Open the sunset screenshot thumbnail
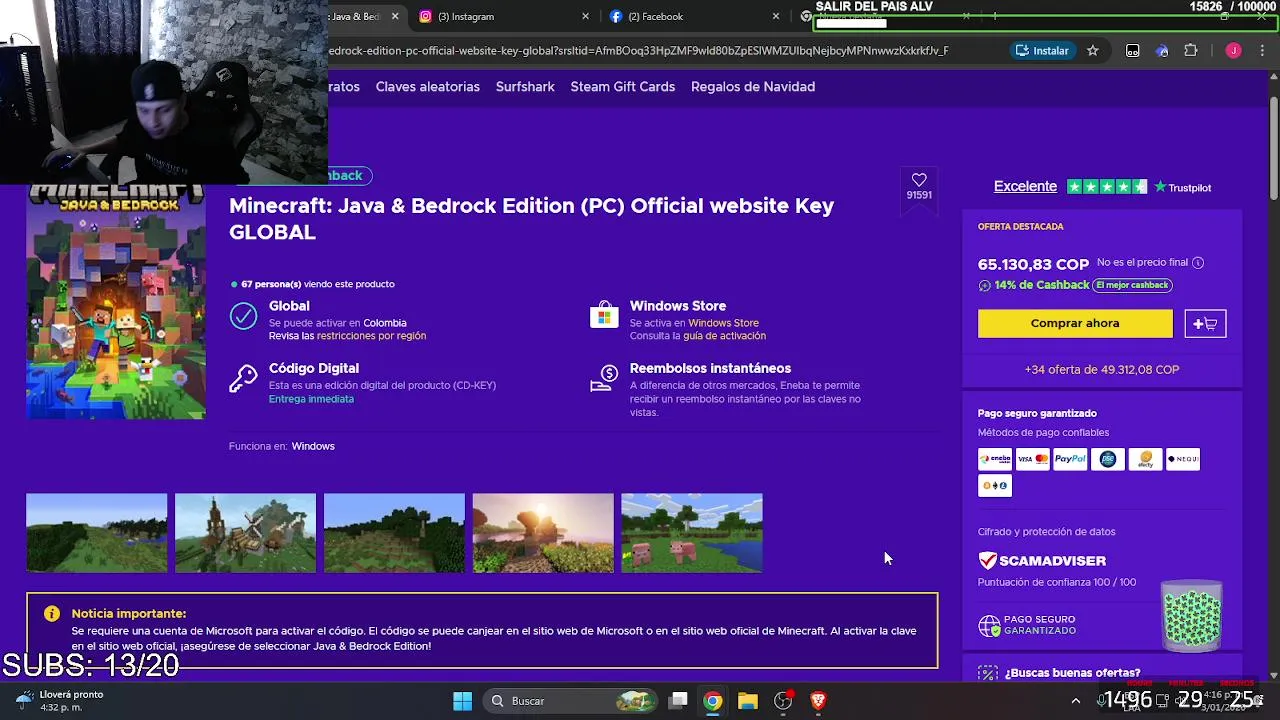Image resolution: width=1280 pixels, height=720 pixels. coord(543,533)
